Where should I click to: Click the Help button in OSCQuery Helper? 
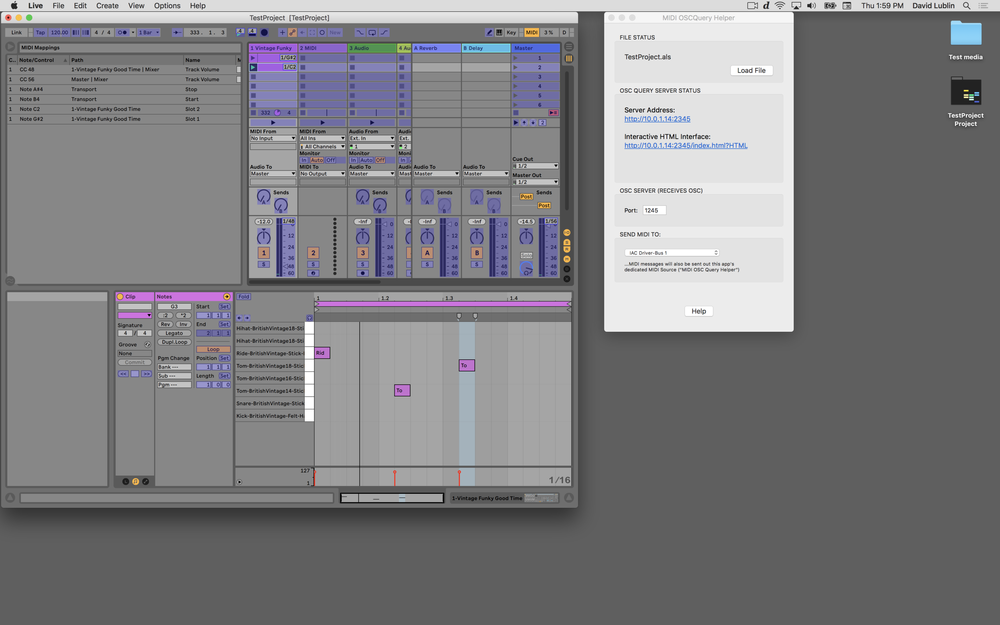[x=699, y=311]
